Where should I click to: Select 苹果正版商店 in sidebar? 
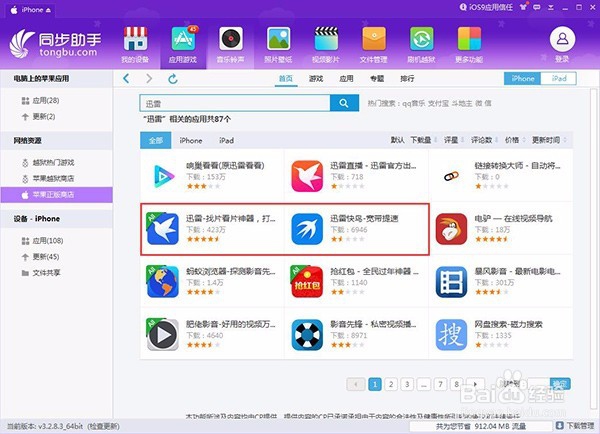(x=56, y=195)
